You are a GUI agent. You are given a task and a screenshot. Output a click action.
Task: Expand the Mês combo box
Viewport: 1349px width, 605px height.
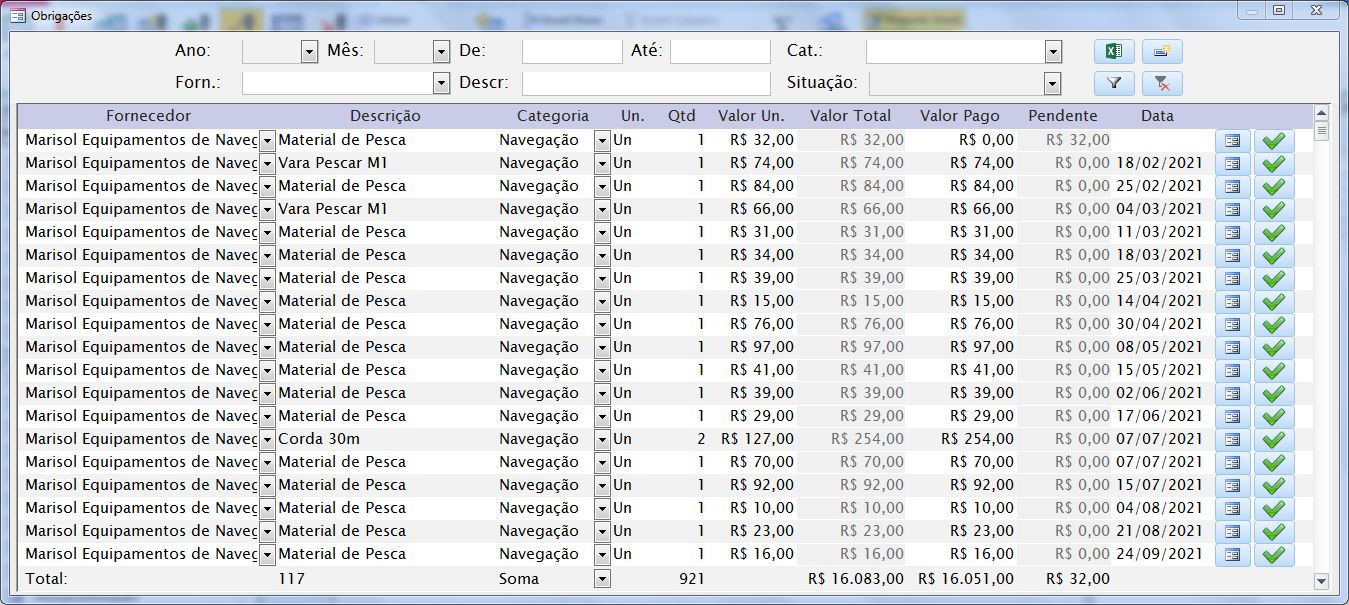[441, 51]
